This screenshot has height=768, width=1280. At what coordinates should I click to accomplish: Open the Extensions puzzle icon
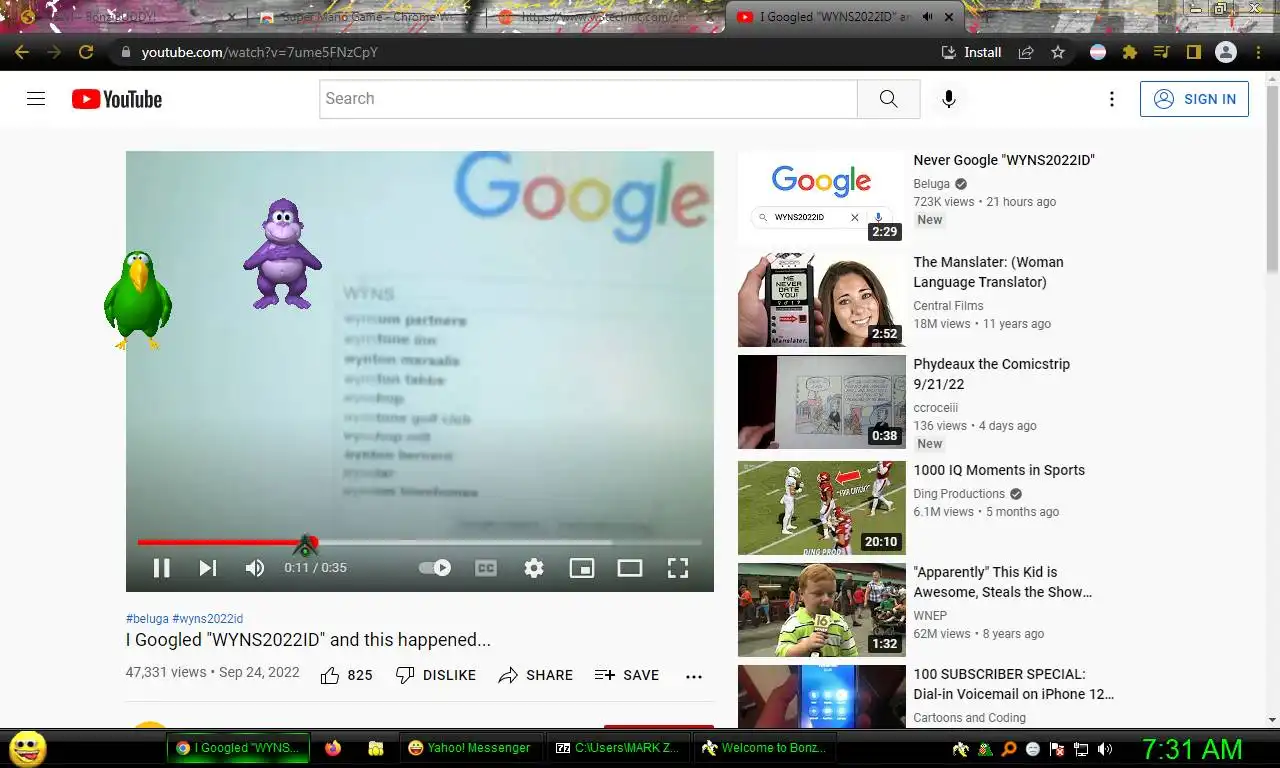[1130, 52]
